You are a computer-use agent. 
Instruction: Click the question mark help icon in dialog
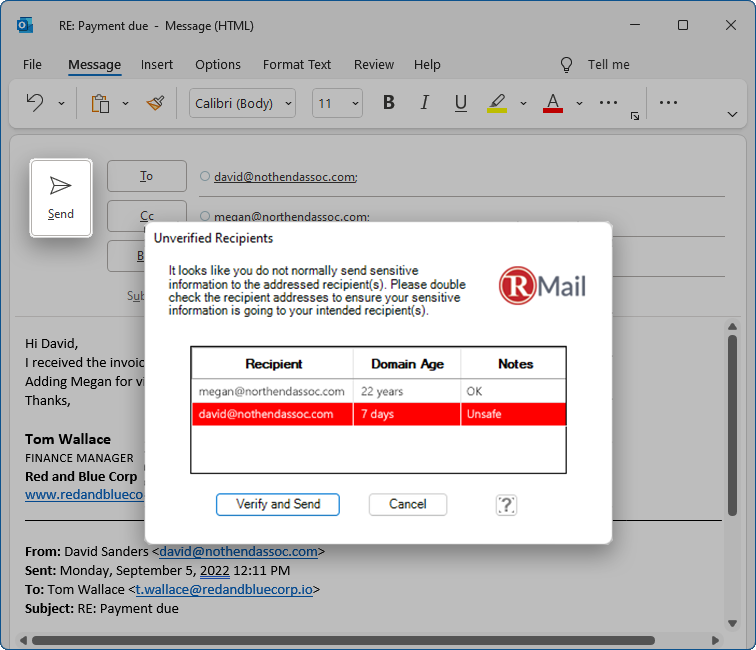(506, 505)
